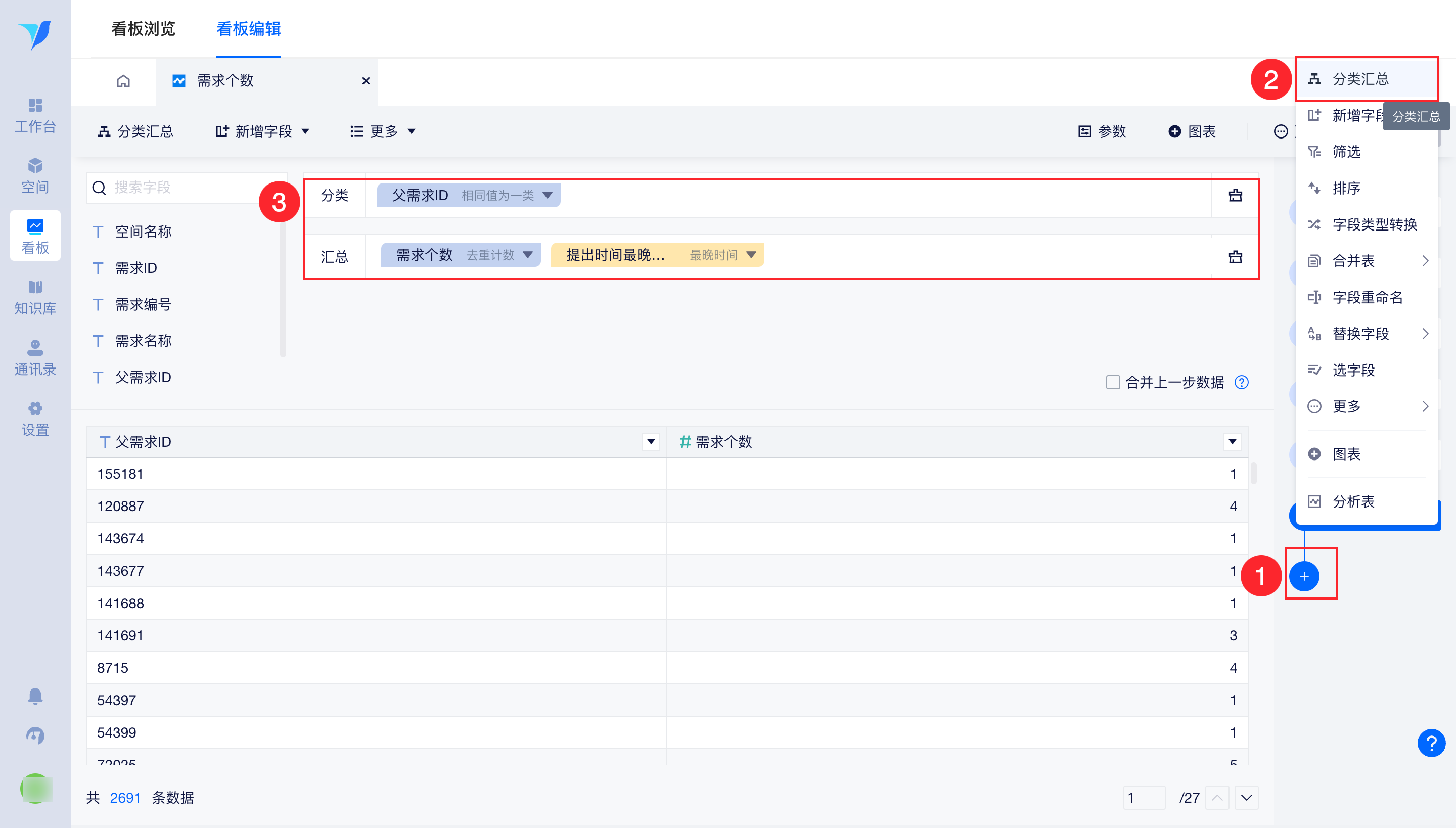Select 筛选 in the step menu
The height and width of the screenshot is (828, 1456).
pos(1346,152)
